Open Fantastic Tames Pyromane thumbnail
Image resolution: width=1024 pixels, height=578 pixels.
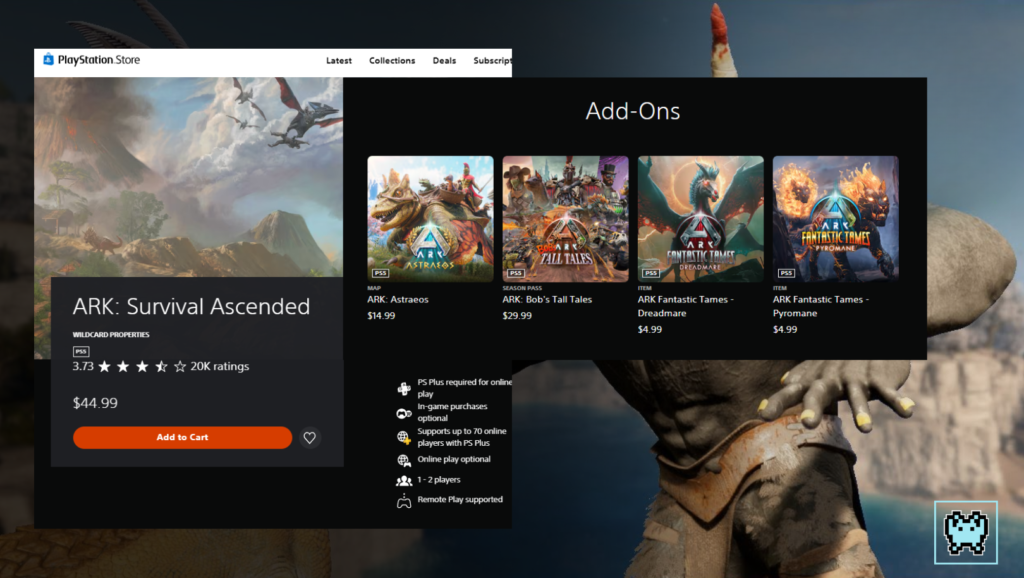pos(836,219)
